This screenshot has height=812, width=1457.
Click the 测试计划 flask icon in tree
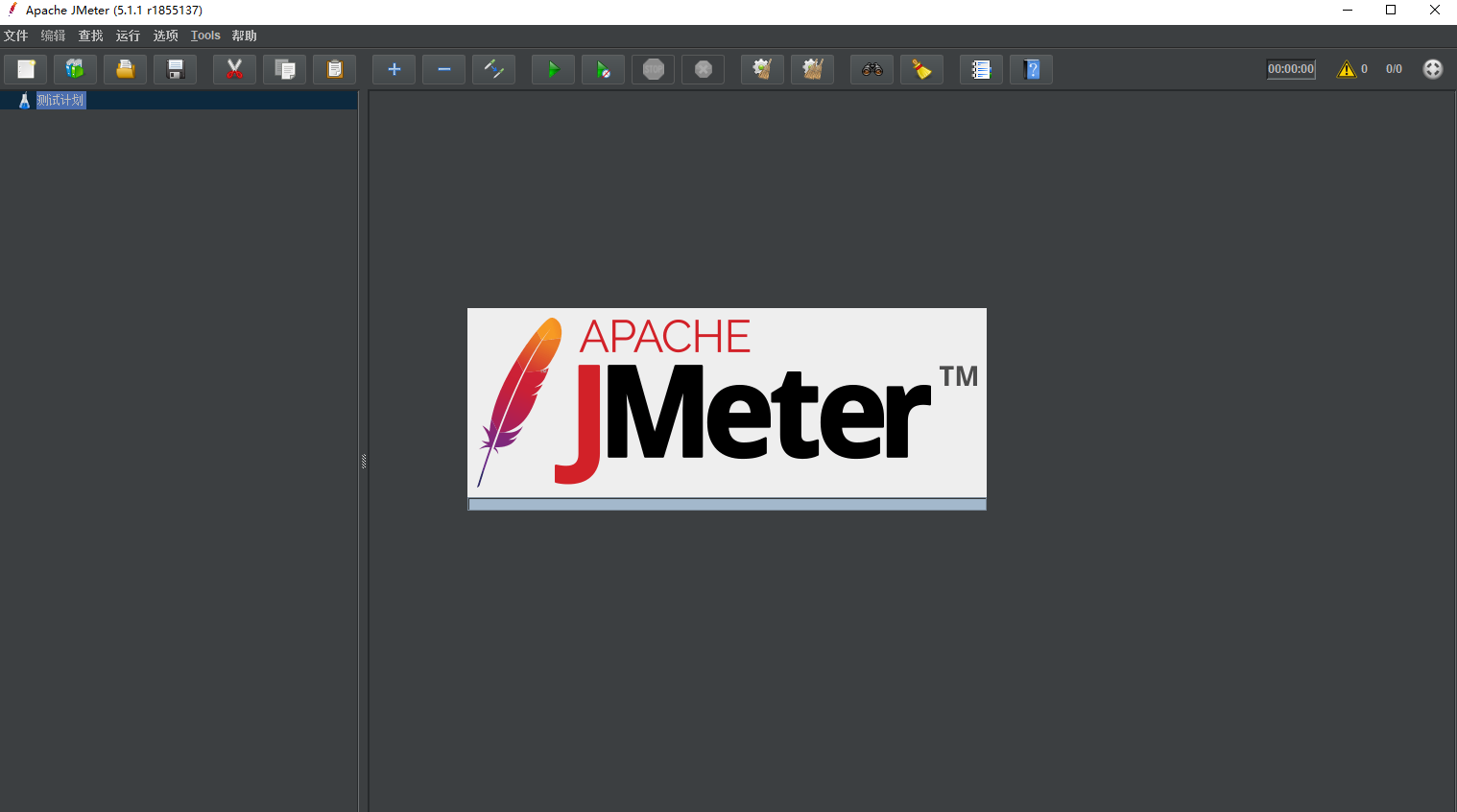(x=25, y=100)
